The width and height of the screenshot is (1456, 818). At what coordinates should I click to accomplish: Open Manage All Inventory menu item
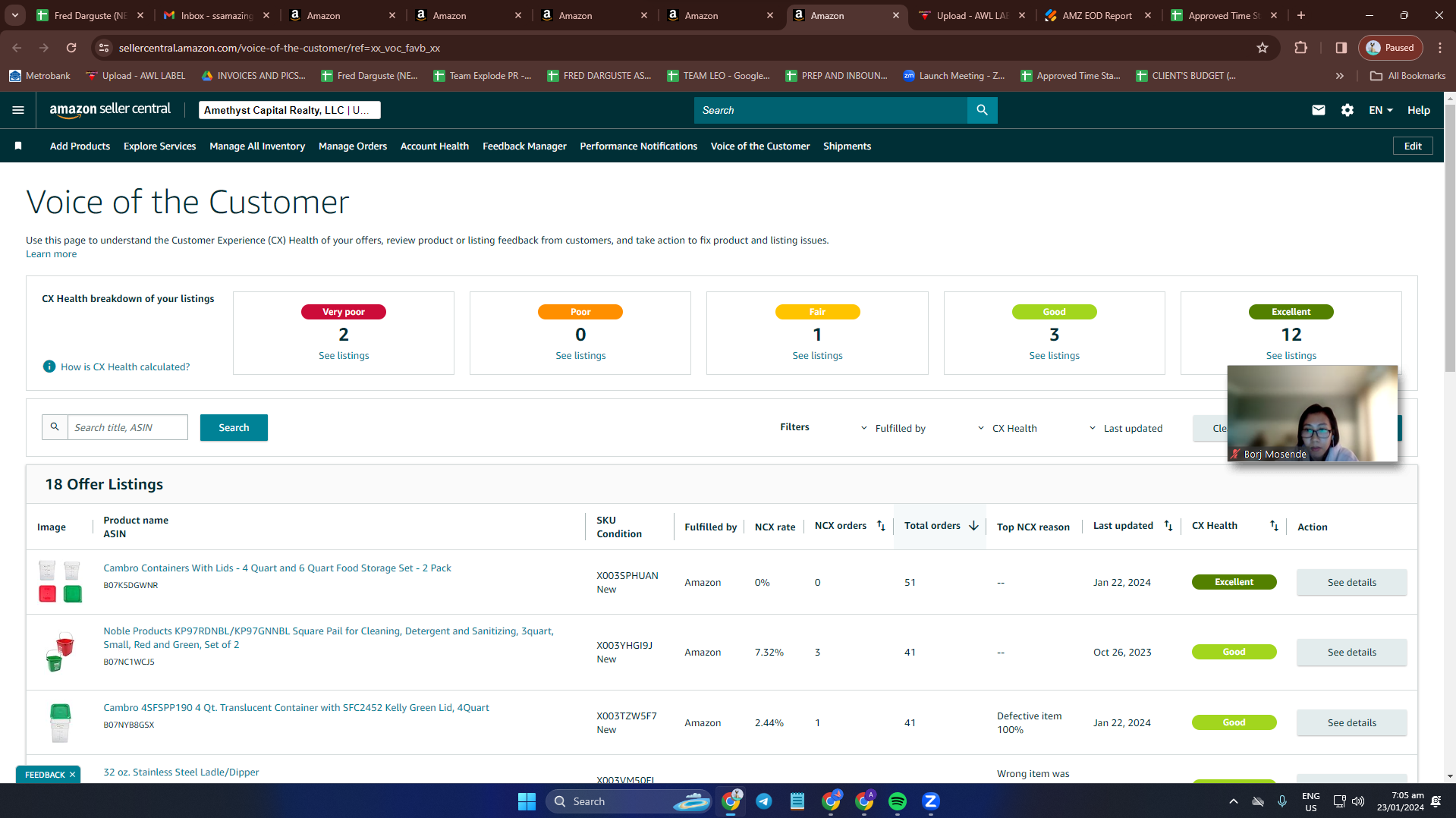click(257, 146)
